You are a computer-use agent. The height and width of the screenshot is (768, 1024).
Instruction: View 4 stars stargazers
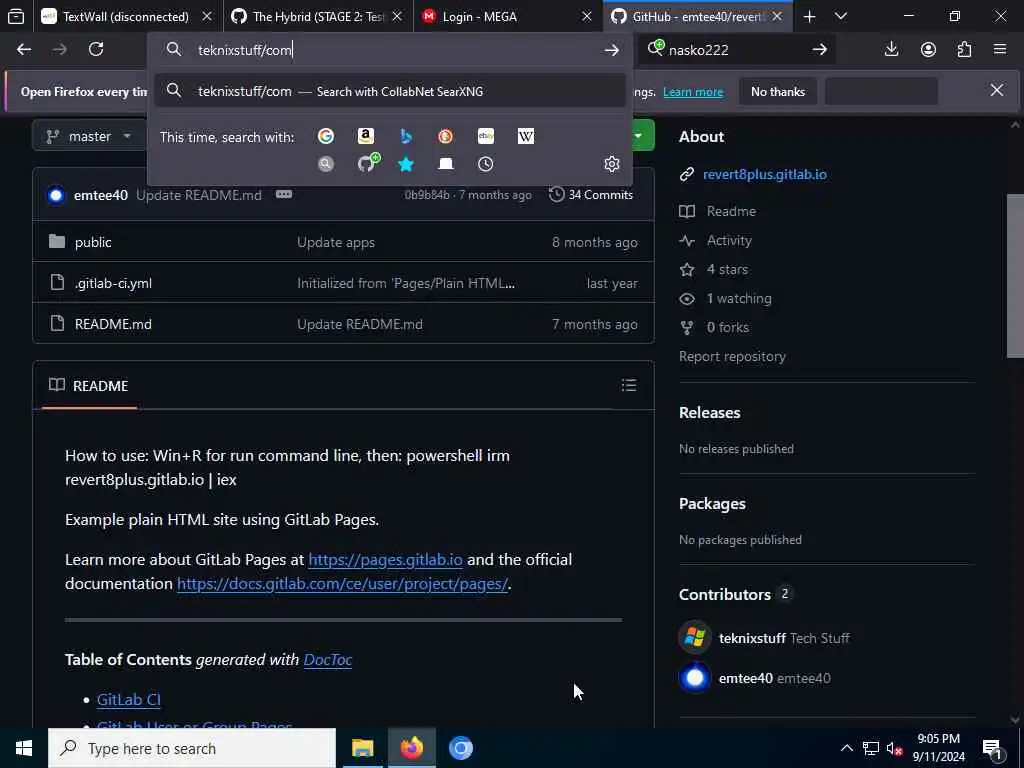tap(727, 269)
